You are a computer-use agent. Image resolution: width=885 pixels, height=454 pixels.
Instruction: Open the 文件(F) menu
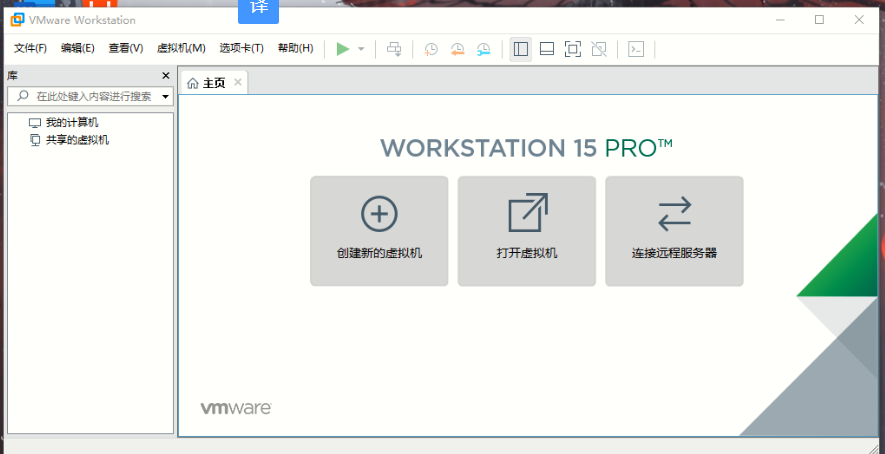click(x=30, y=49)
